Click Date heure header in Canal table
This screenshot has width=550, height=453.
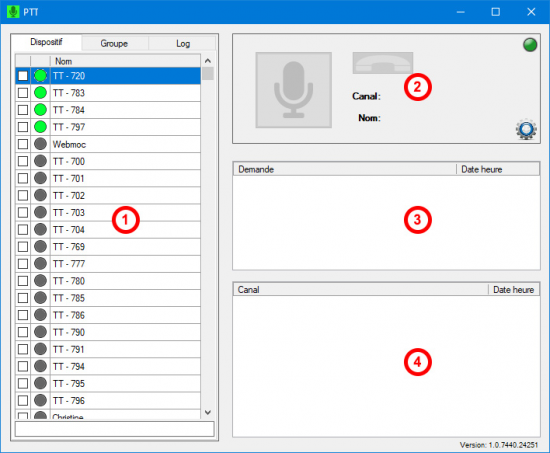514,290
